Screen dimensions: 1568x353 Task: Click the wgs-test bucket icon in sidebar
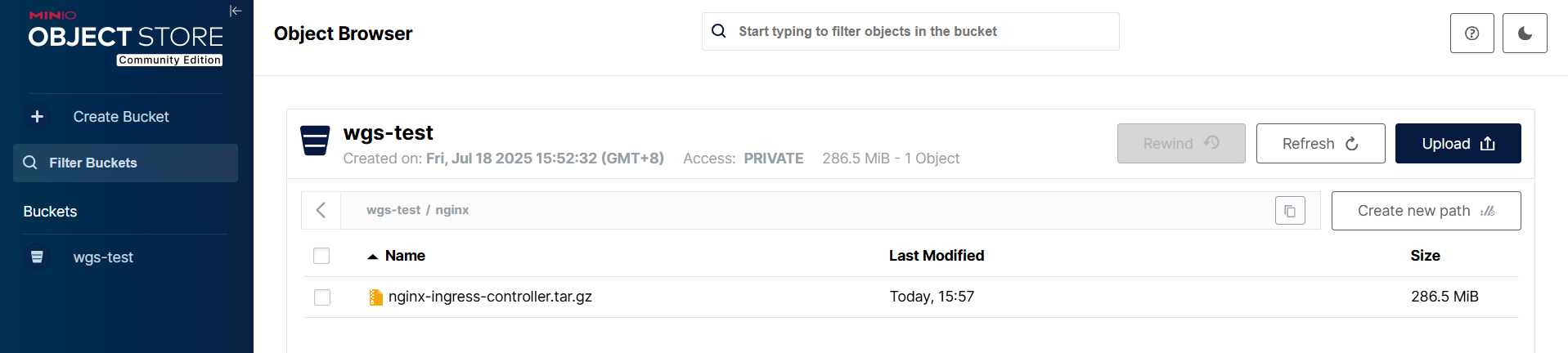37,257
